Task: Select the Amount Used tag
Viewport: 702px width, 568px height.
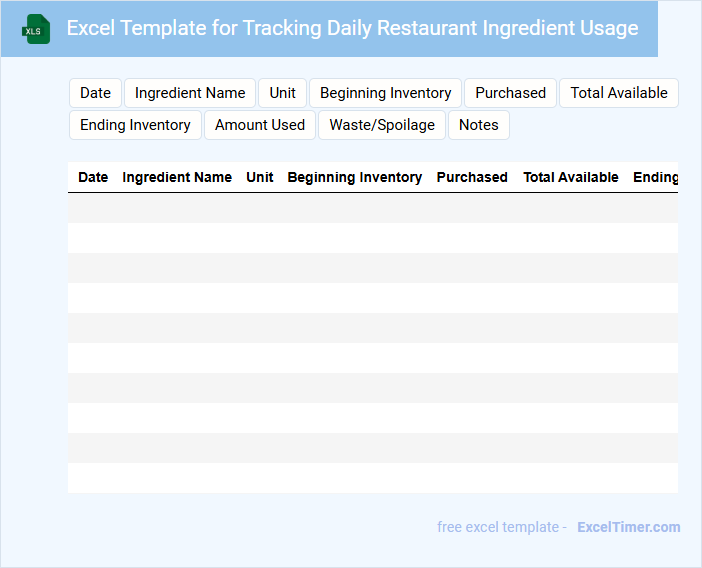Action: (260, 125)
